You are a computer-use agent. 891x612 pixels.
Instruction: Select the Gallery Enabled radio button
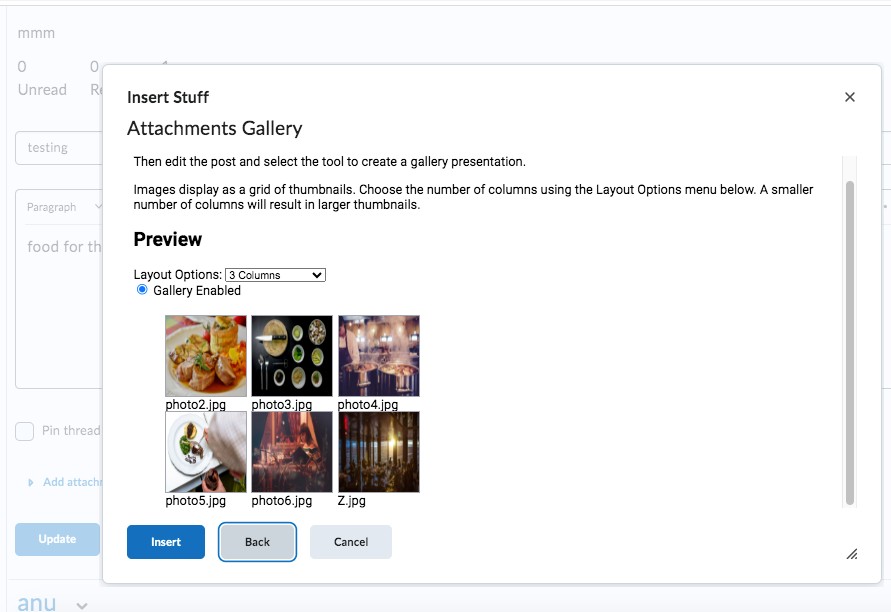142,290
